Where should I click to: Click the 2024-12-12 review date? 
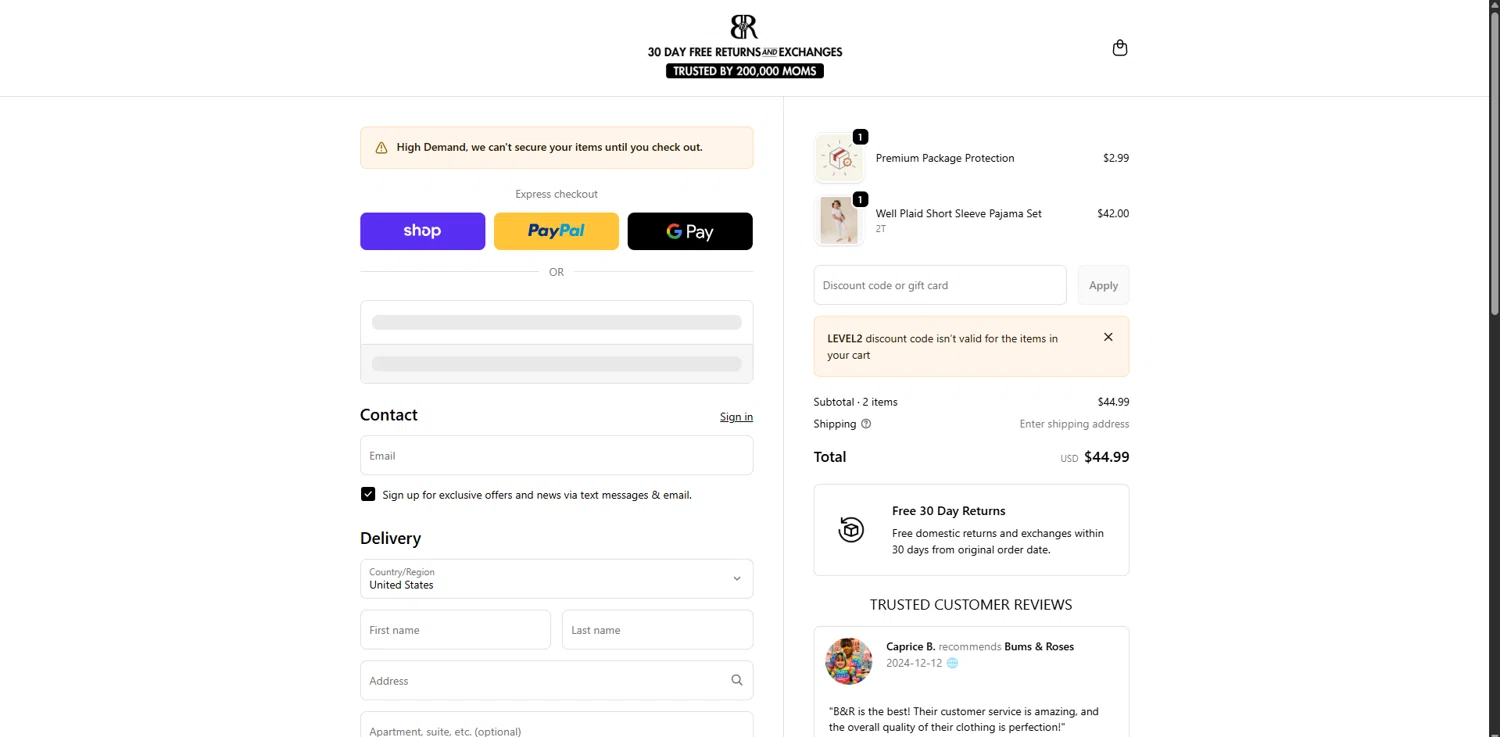(914, 663)
